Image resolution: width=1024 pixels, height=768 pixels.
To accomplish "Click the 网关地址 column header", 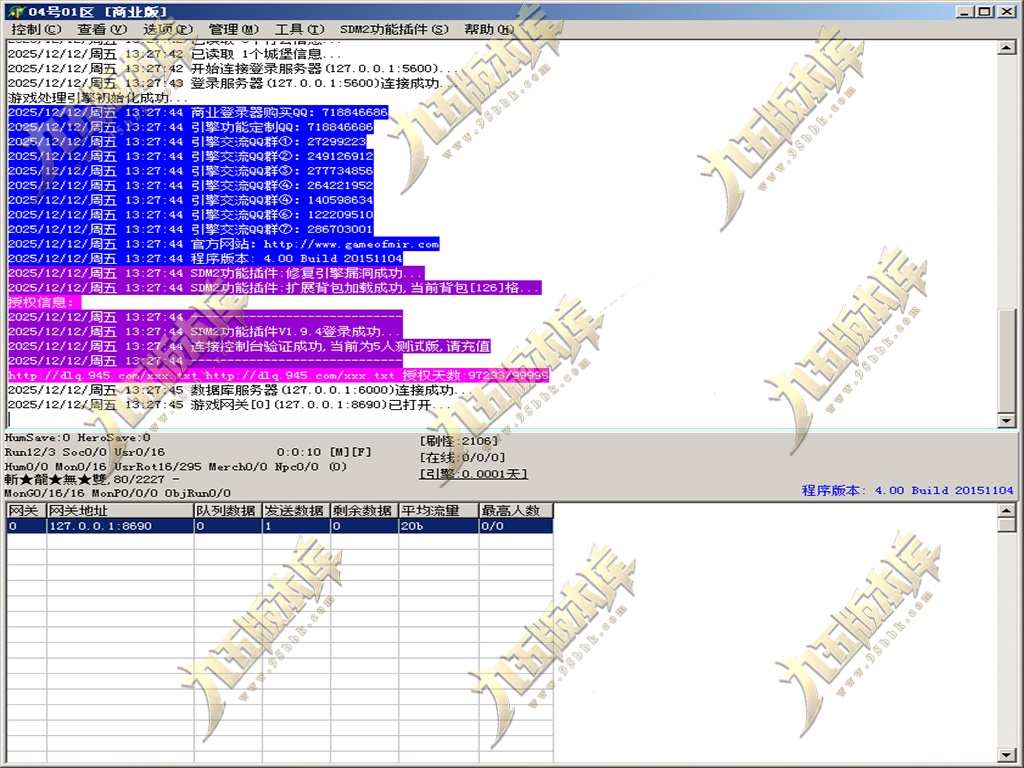I will pyautogui.click(x=120, y=511).
